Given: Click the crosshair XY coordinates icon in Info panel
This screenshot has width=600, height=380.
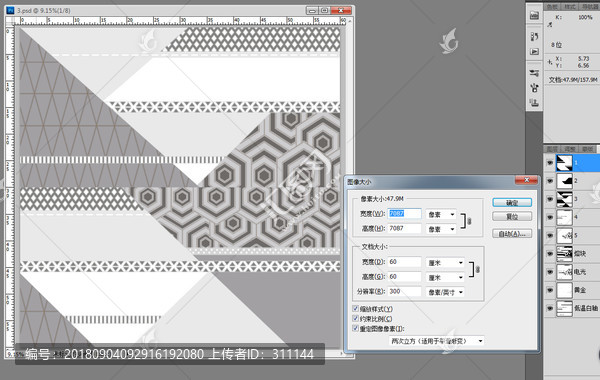Looking at the screenshot, I should [549, 62].
